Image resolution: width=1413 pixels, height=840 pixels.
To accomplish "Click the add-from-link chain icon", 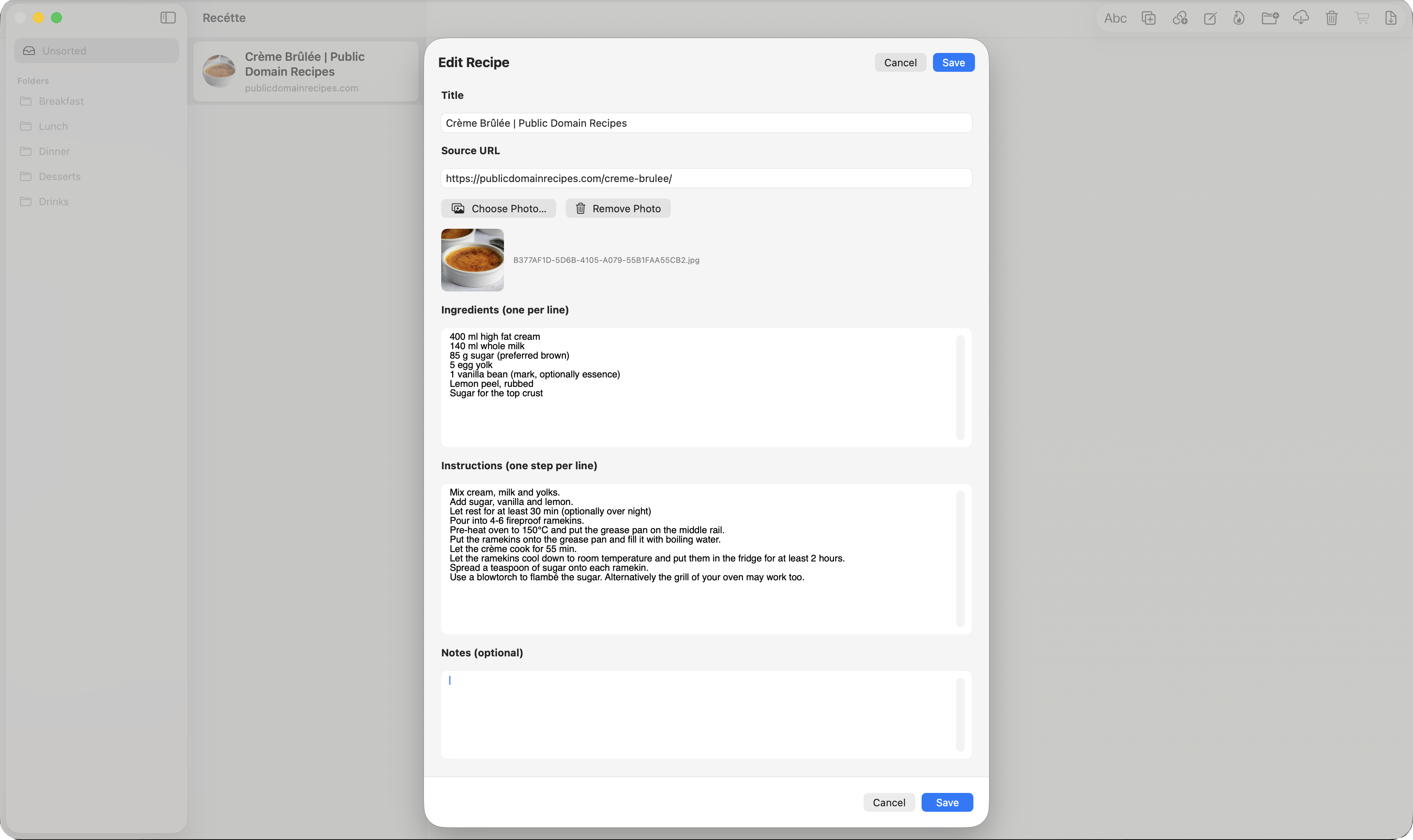I will click(x=1180, y=18).
